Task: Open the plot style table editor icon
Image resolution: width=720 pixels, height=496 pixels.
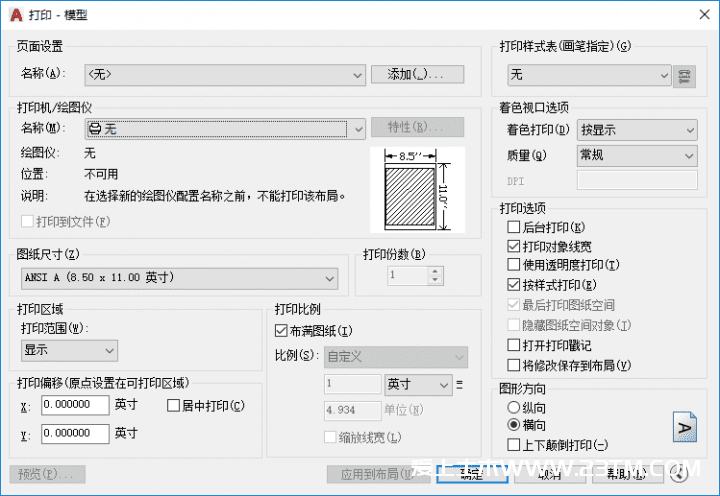Action: tap(684, 76)
